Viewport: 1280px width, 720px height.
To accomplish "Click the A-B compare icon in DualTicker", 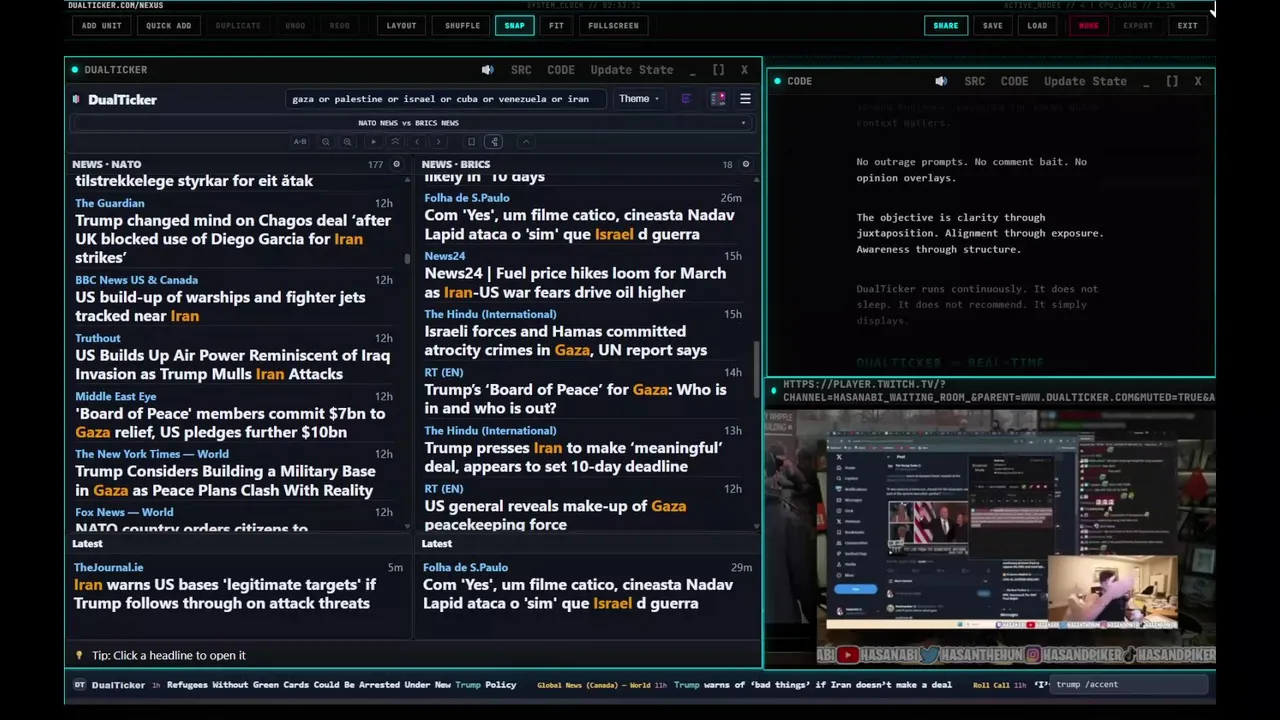I will tap(300, 142).
